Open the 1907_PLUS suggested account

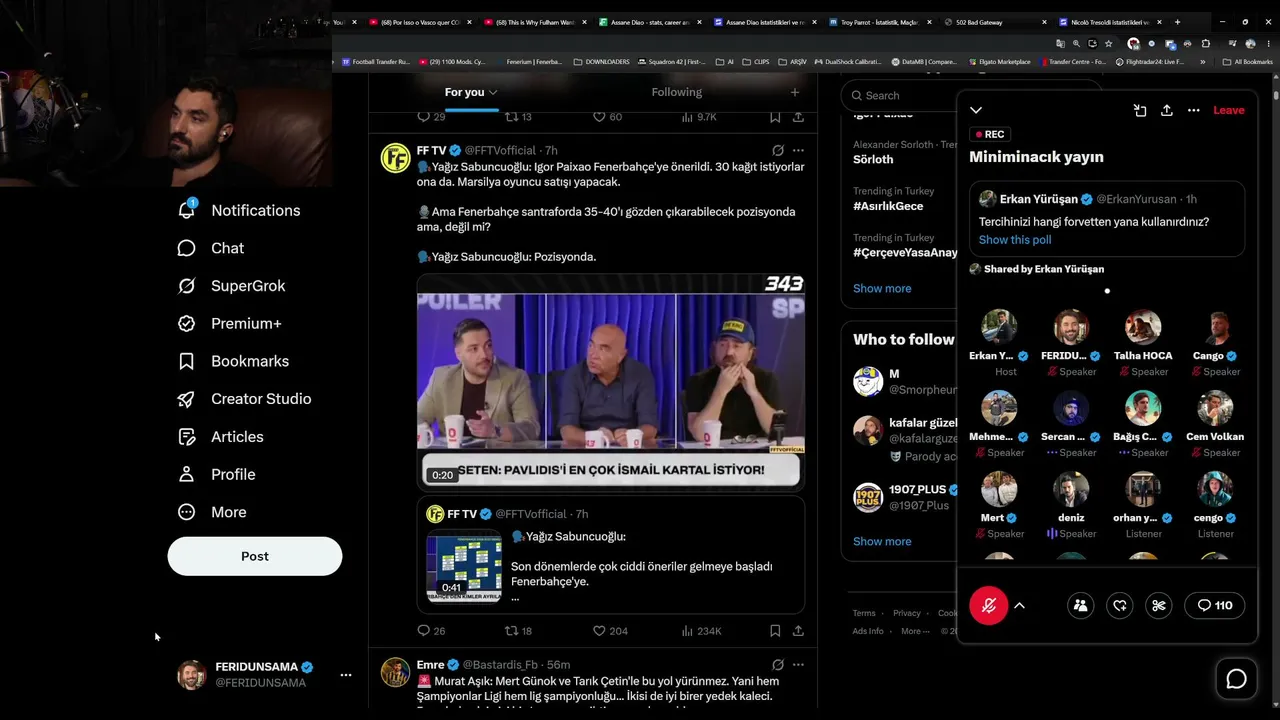point(905,497)
